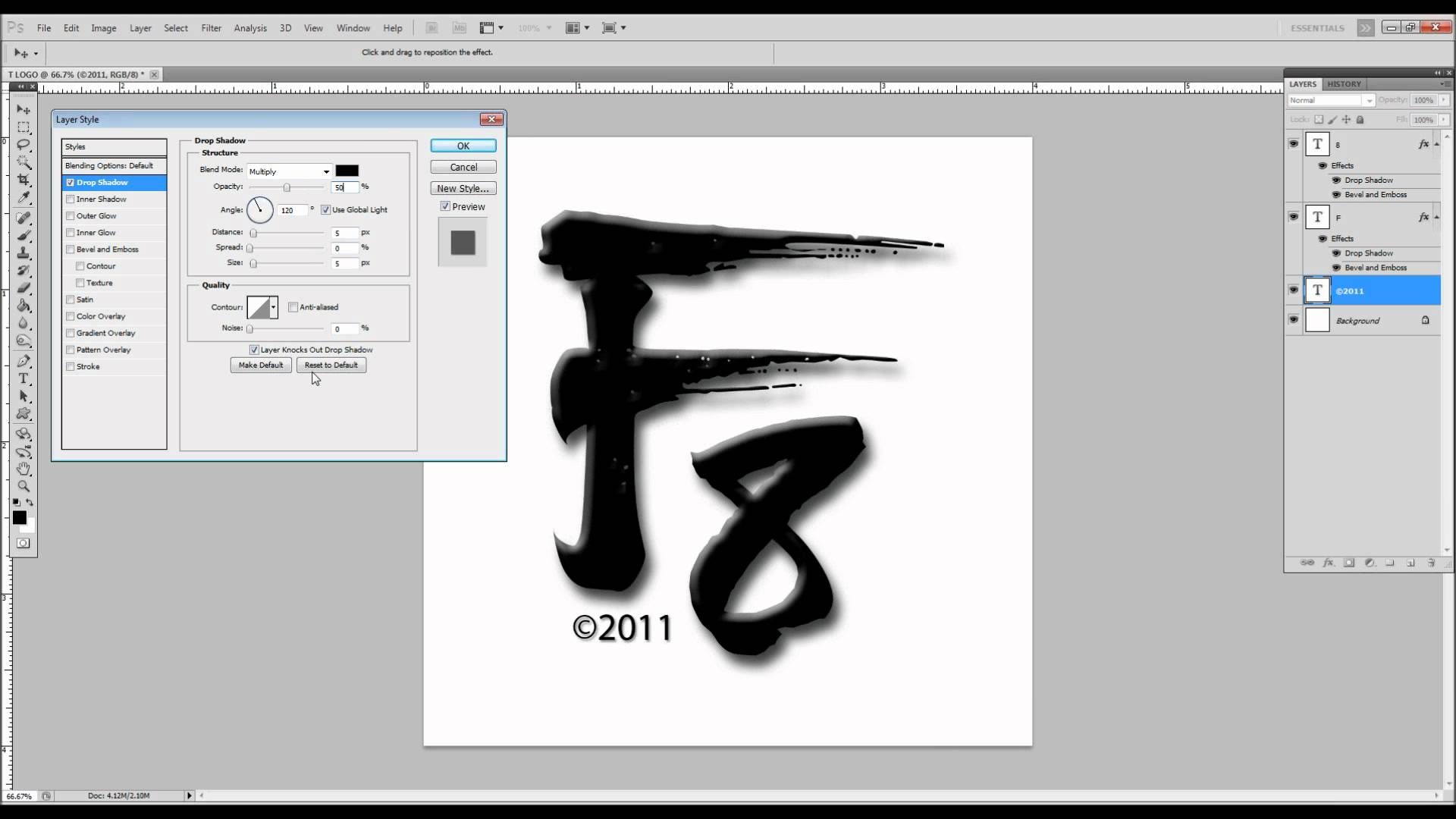This screenshot has height=819, width=1456.
Task: Select the Lasso tool
Action: (24, 144)
